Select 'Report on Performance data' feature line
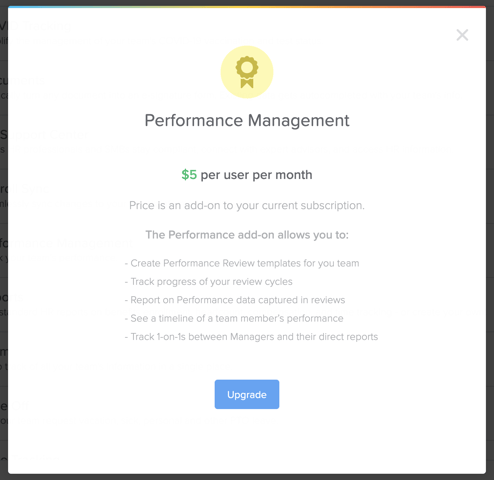 coord(235,300)
